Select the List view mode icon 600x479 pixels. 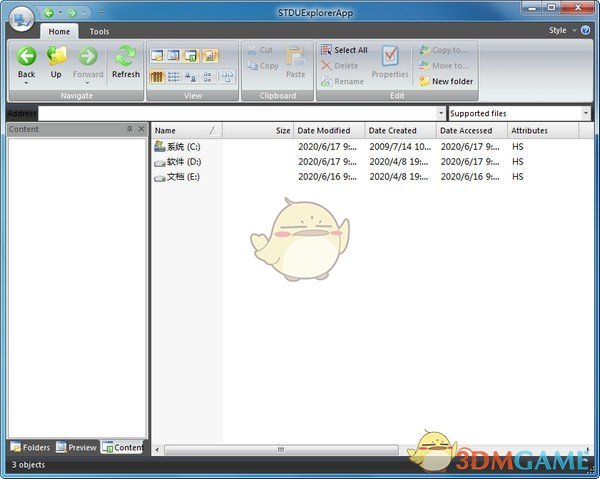coord(174,77)
